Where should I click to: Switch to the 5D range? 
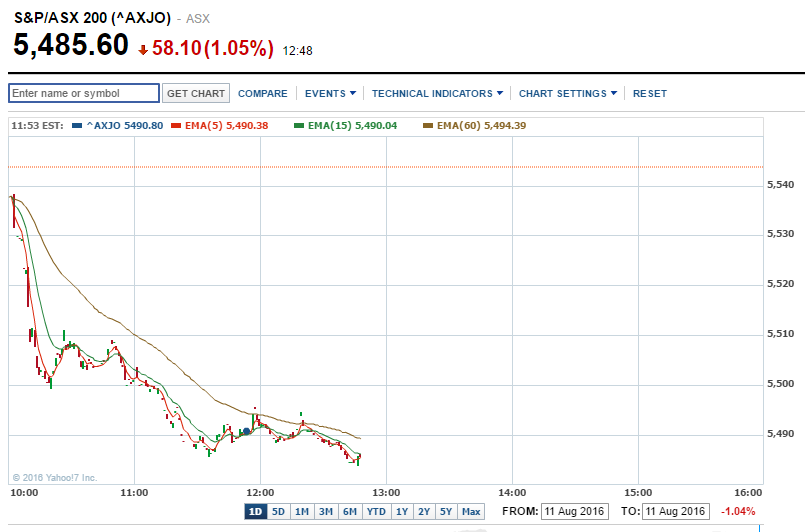pos(278,511)
